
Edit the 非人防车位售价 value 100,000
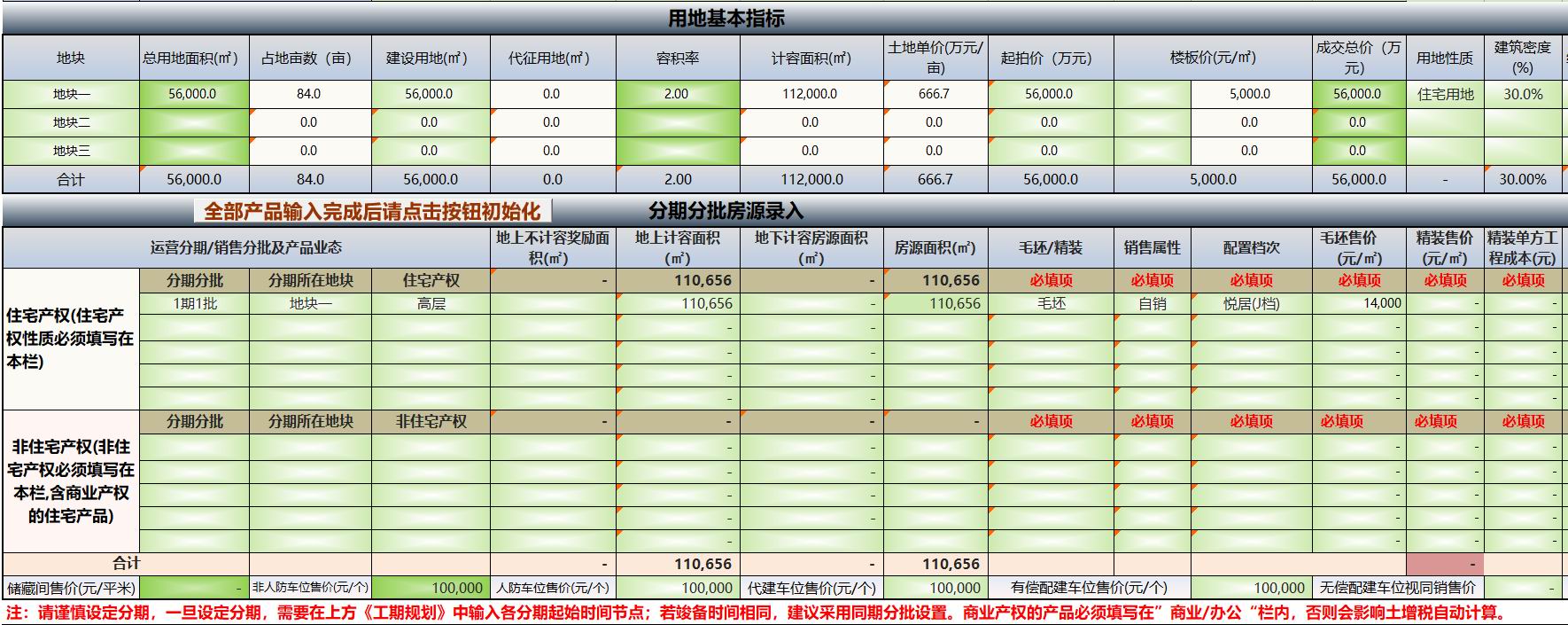tap(431, 588)
